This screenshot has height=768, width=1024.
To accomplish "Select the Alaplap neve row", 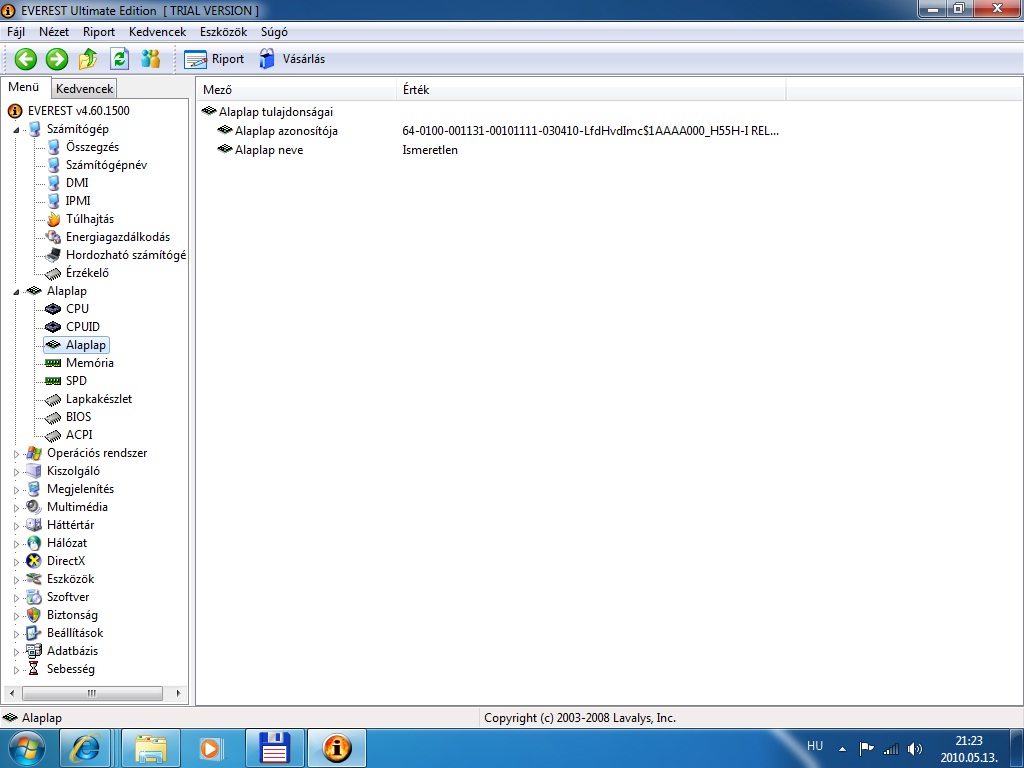I will pyautogui.click(x=269, y=150).
